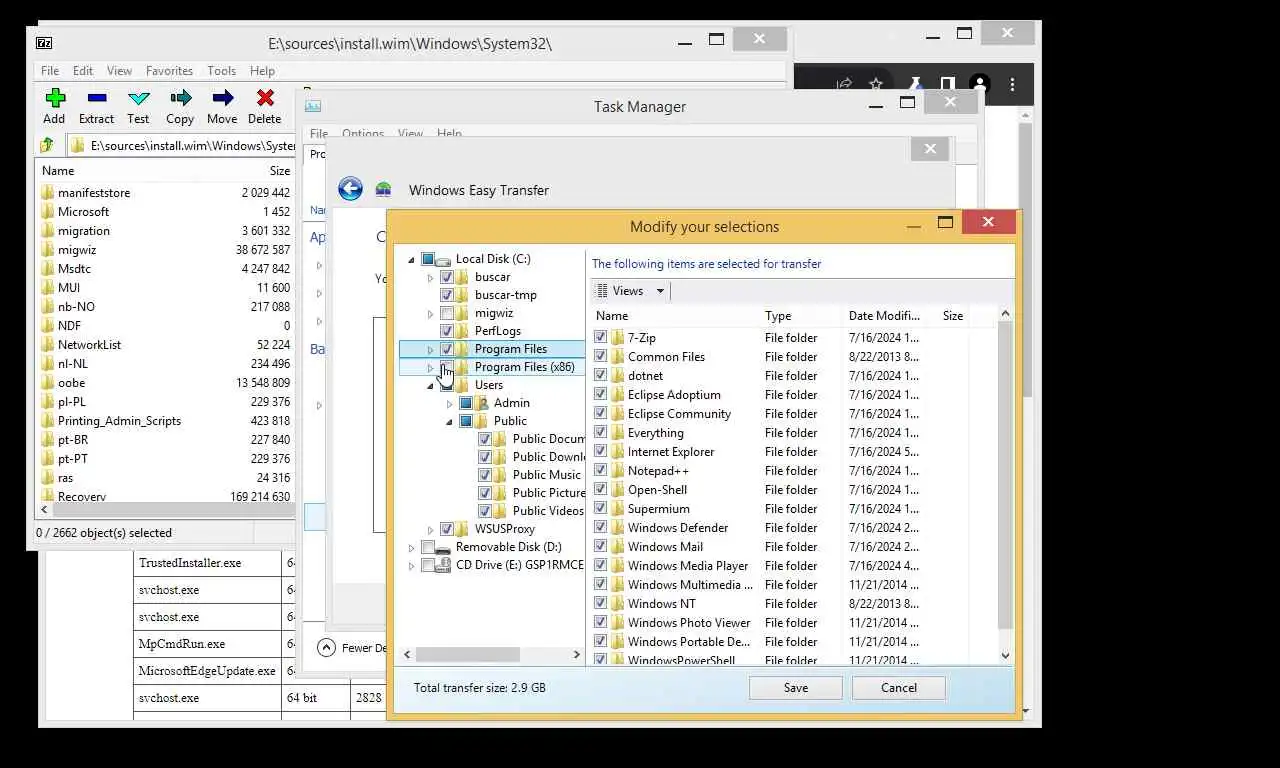Expand the buscar folder node
Image resolution: width=1280 pixels, height=768 pixels.
click(x=431, y=277)
